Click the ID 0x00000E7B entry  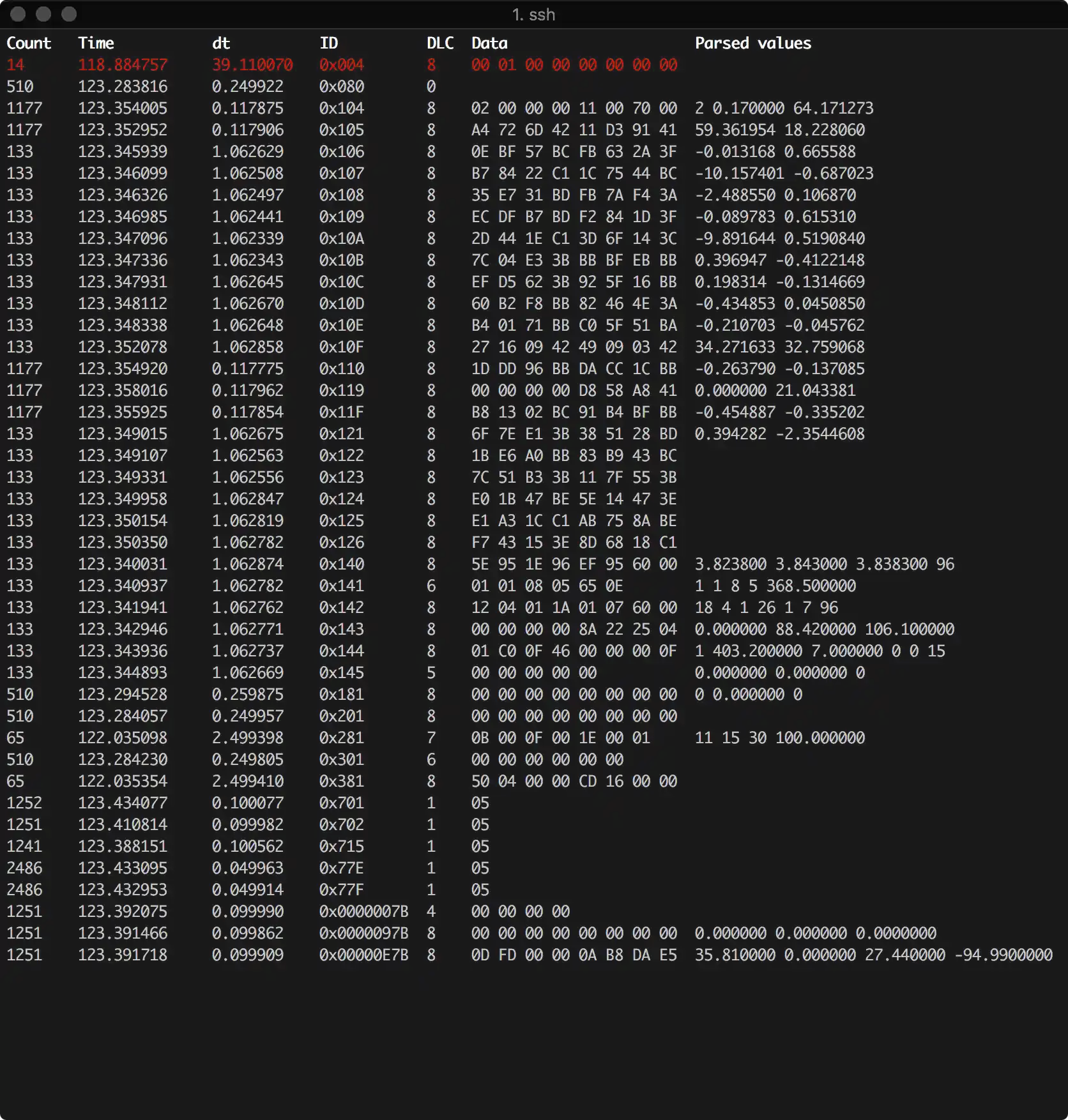pyautogui.click(x=363, y=955)
